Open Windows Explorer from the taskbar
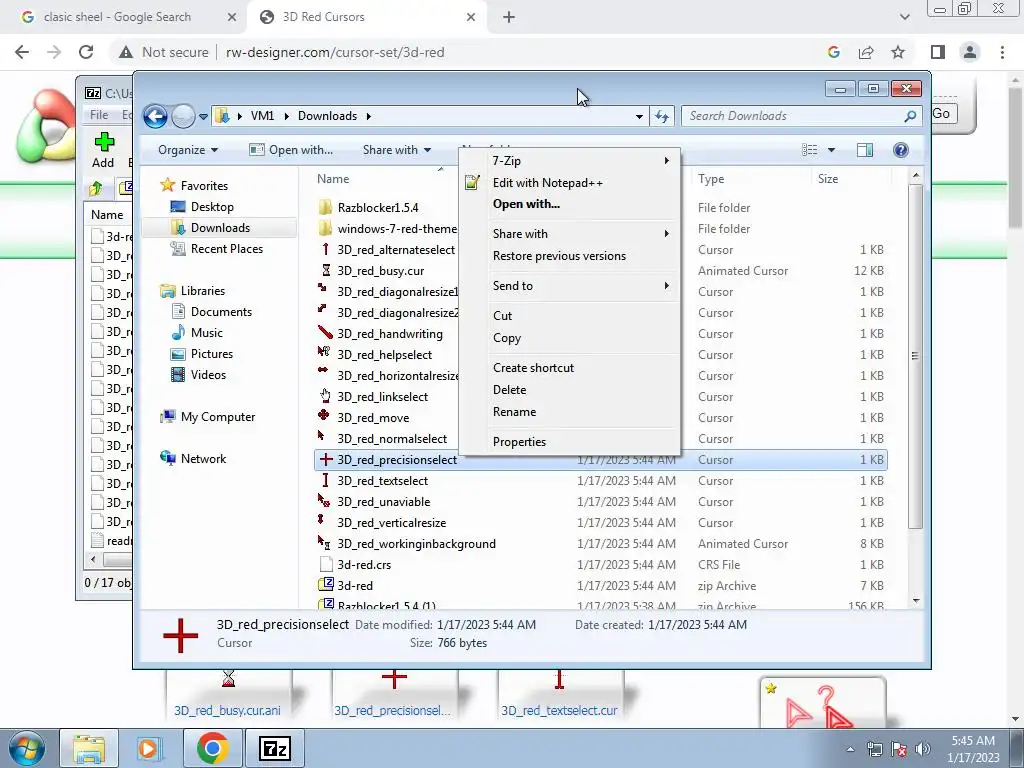 [89, 749]
